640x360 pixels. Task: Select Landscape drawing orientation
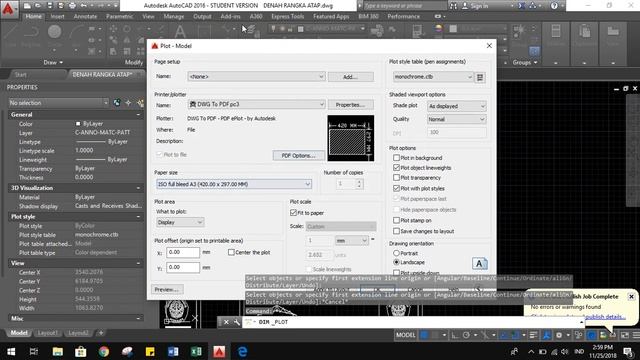click(x=396, y=262)
